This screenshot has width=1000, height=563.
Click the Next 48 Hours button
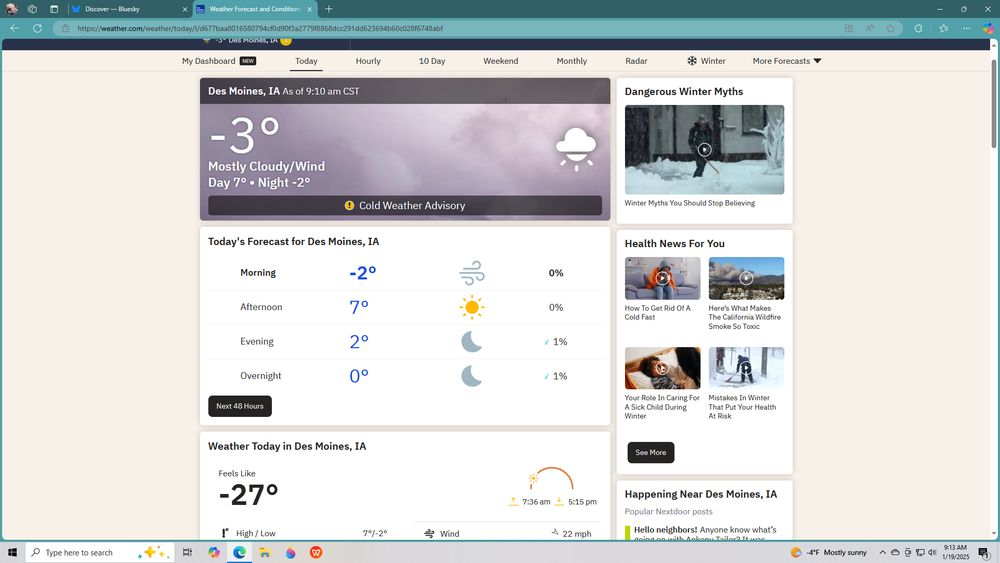click(x=240, y=406)
